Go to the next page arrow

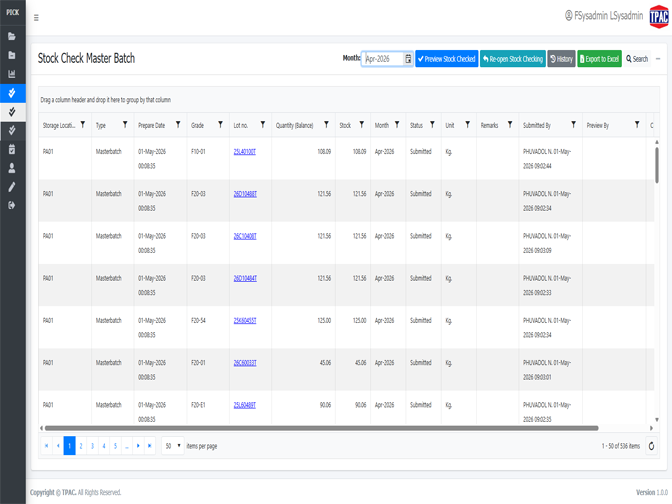pos(138,446)
